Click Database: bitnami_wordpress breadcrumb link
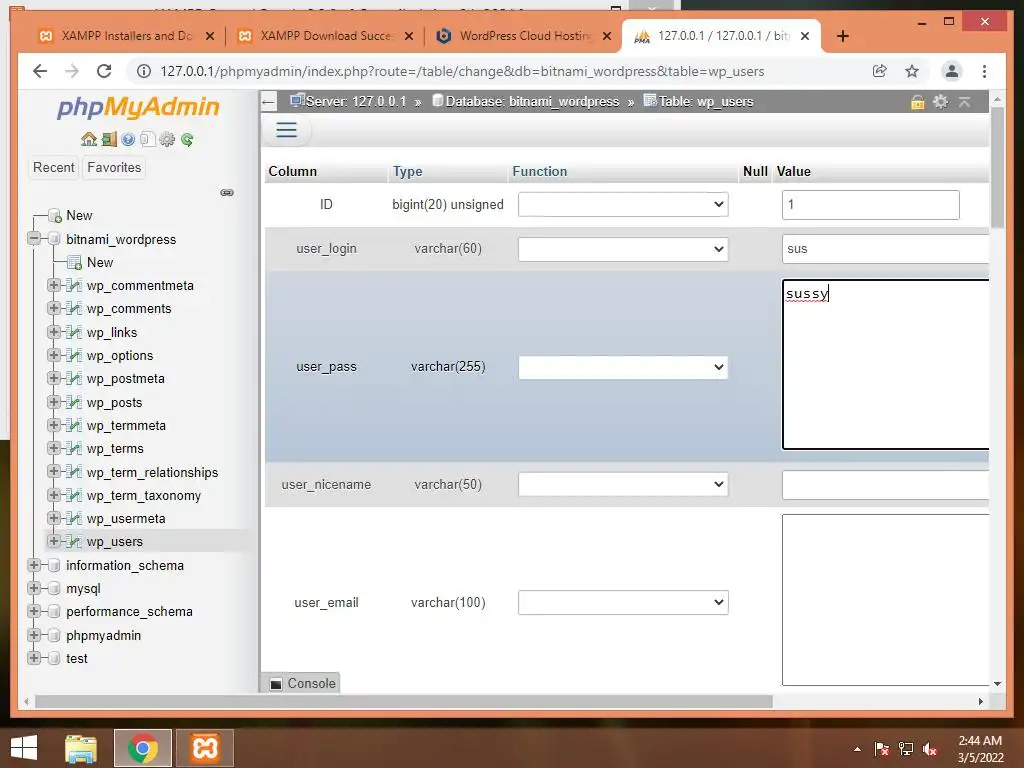Image resolution: width=1024 pixels, height=768 pixels. [532, 102]
